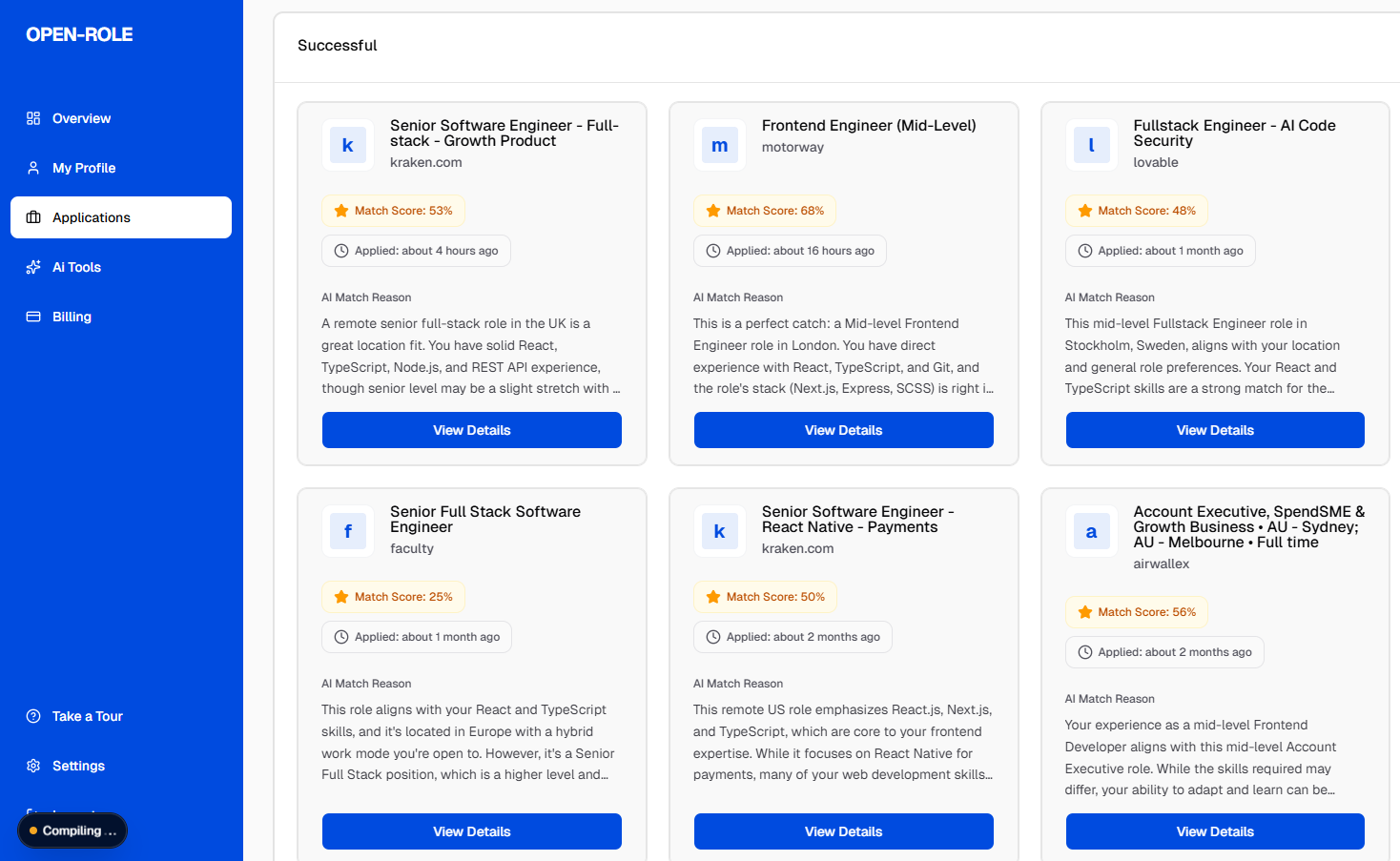This screenshot has width=1400, height=861.
Task: Click 'Match Score: 25%' badge
Action: coord(393,597)
